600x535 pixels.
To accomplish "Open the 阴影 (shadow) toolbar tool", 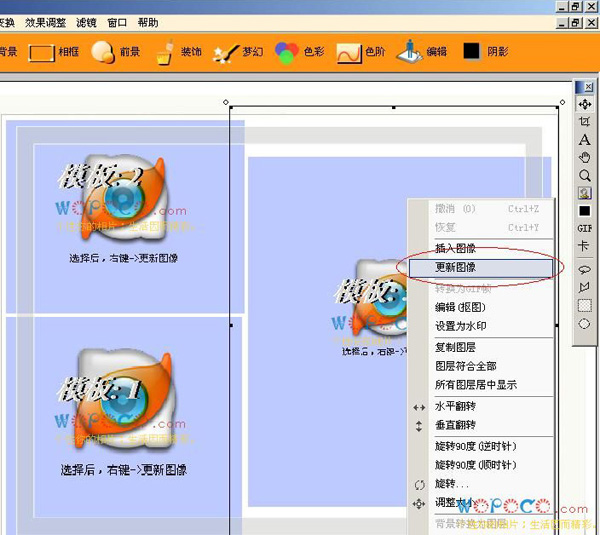I will 486,51.
